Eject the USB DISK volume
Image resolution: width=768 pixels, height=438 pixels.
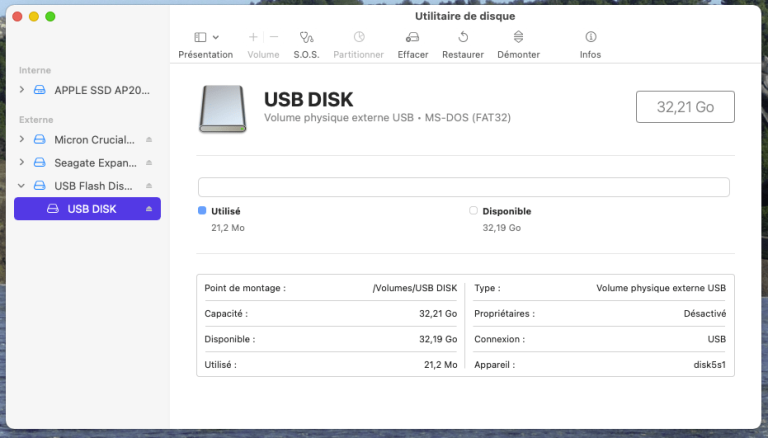pyautogui.click(x=149, y=209)
